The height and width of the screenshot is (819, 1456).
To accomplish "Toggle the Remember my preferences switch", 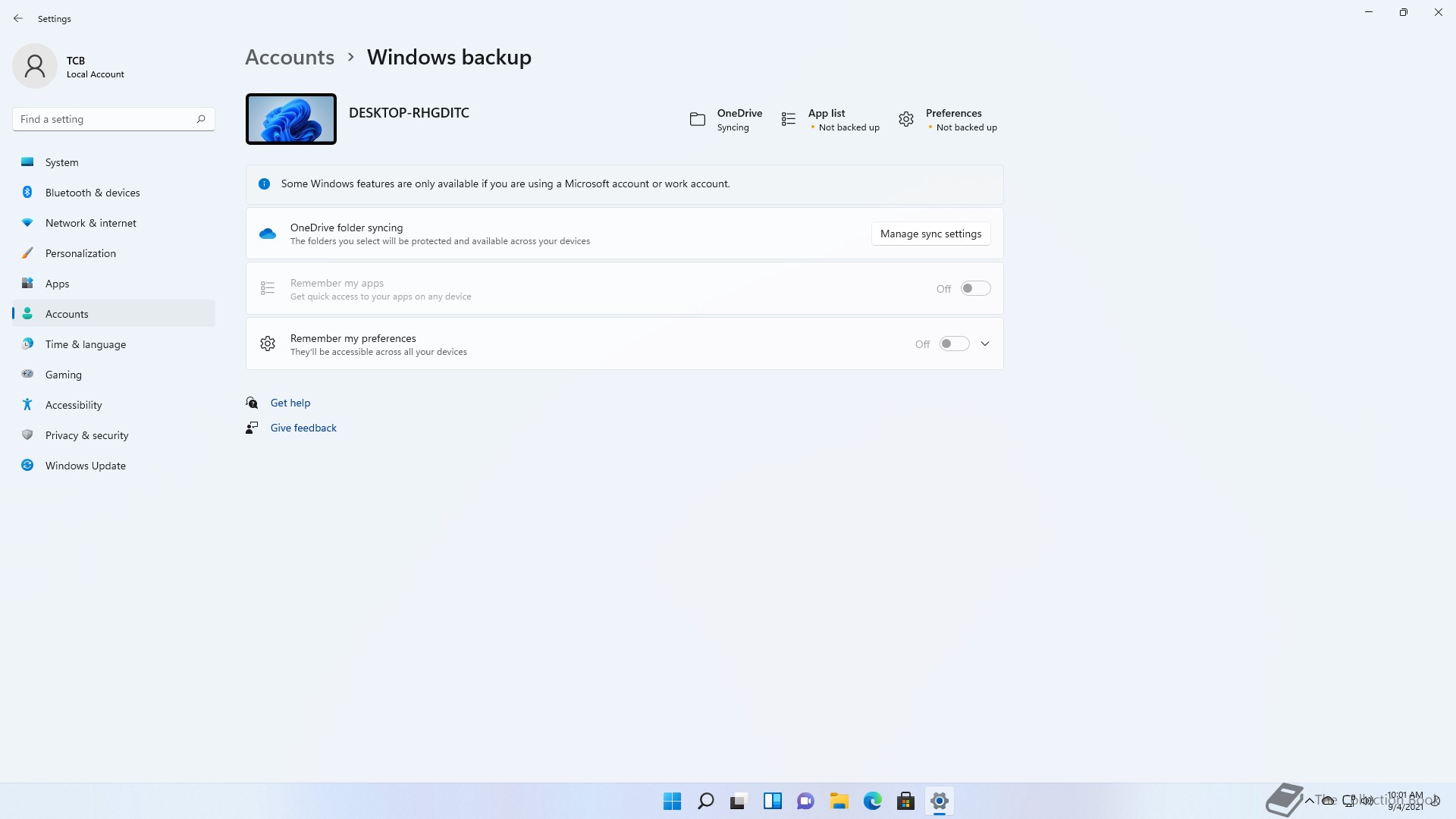I will point(954,344).
